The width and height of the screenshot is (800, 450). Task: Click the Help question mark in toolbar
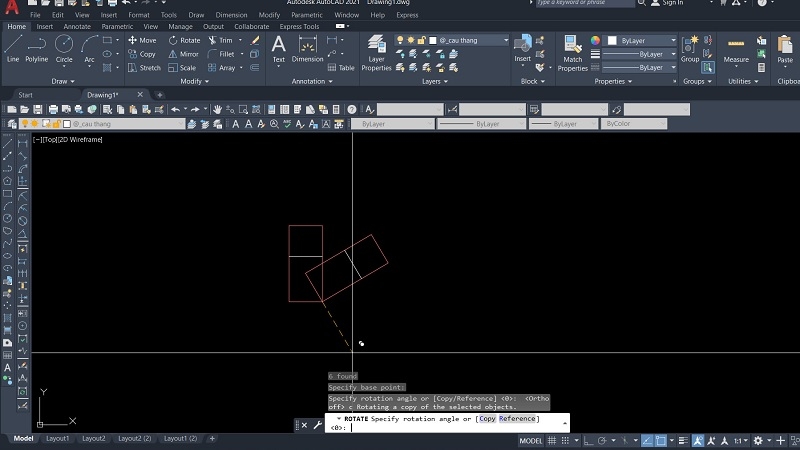[x=352, y=110]
